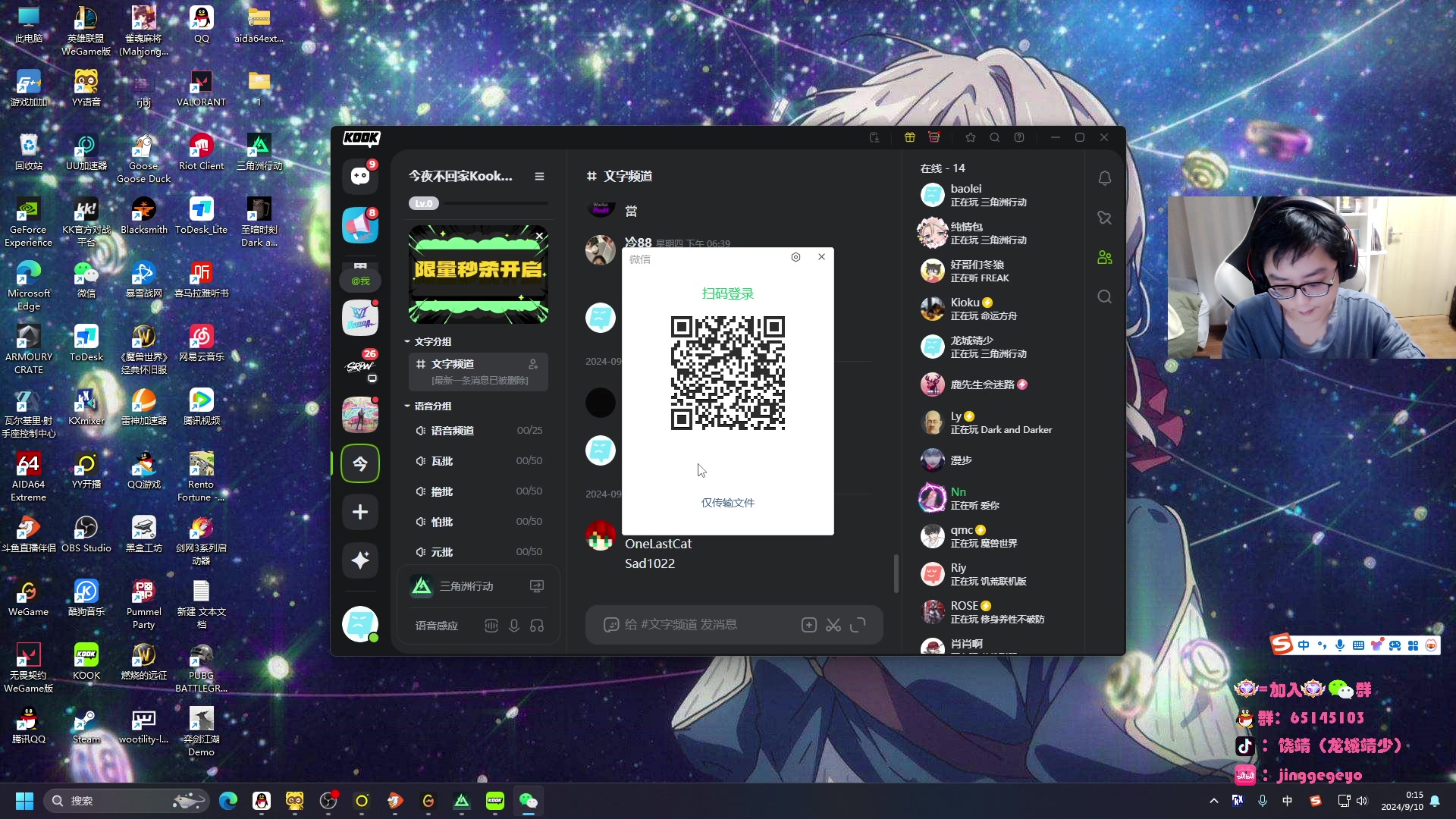Open Steam desktop shortcut
Screen dimensions: 1456x819
click(86, 725)
